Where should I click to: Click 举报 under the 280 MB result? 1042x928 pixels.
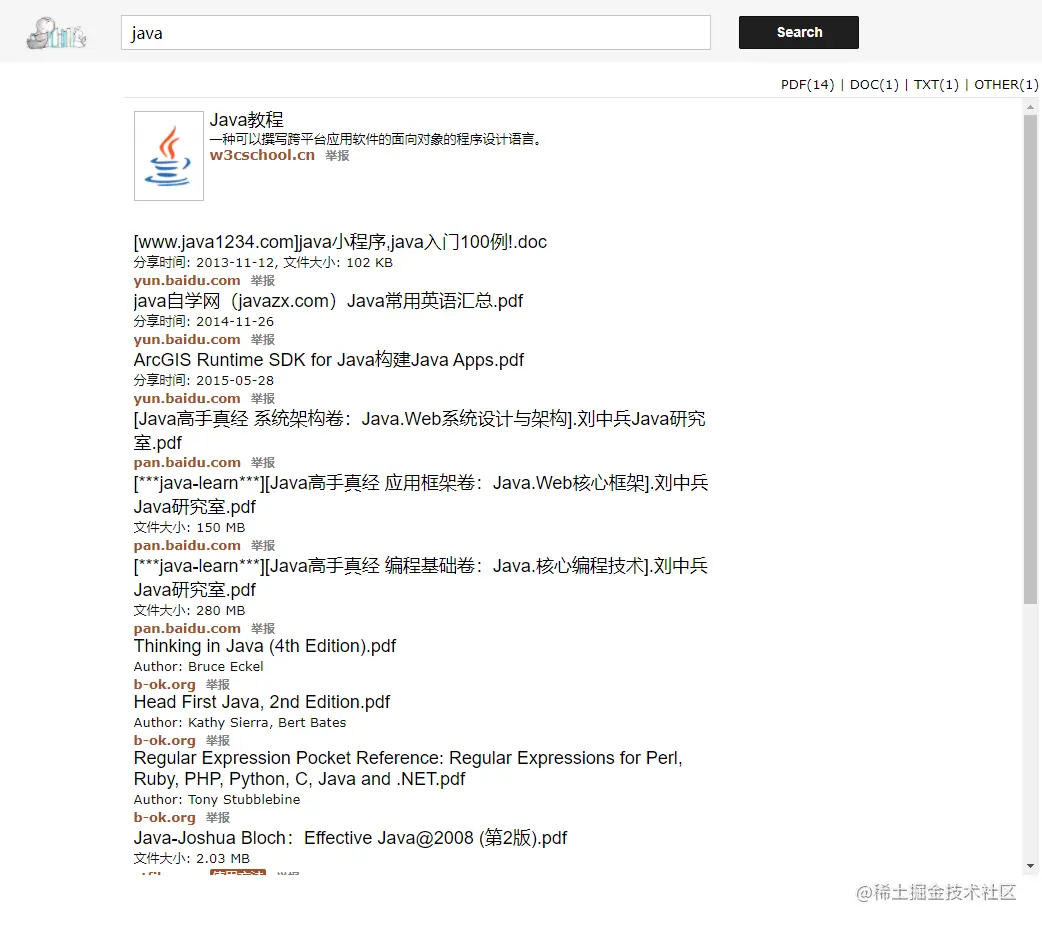point(263,629)
